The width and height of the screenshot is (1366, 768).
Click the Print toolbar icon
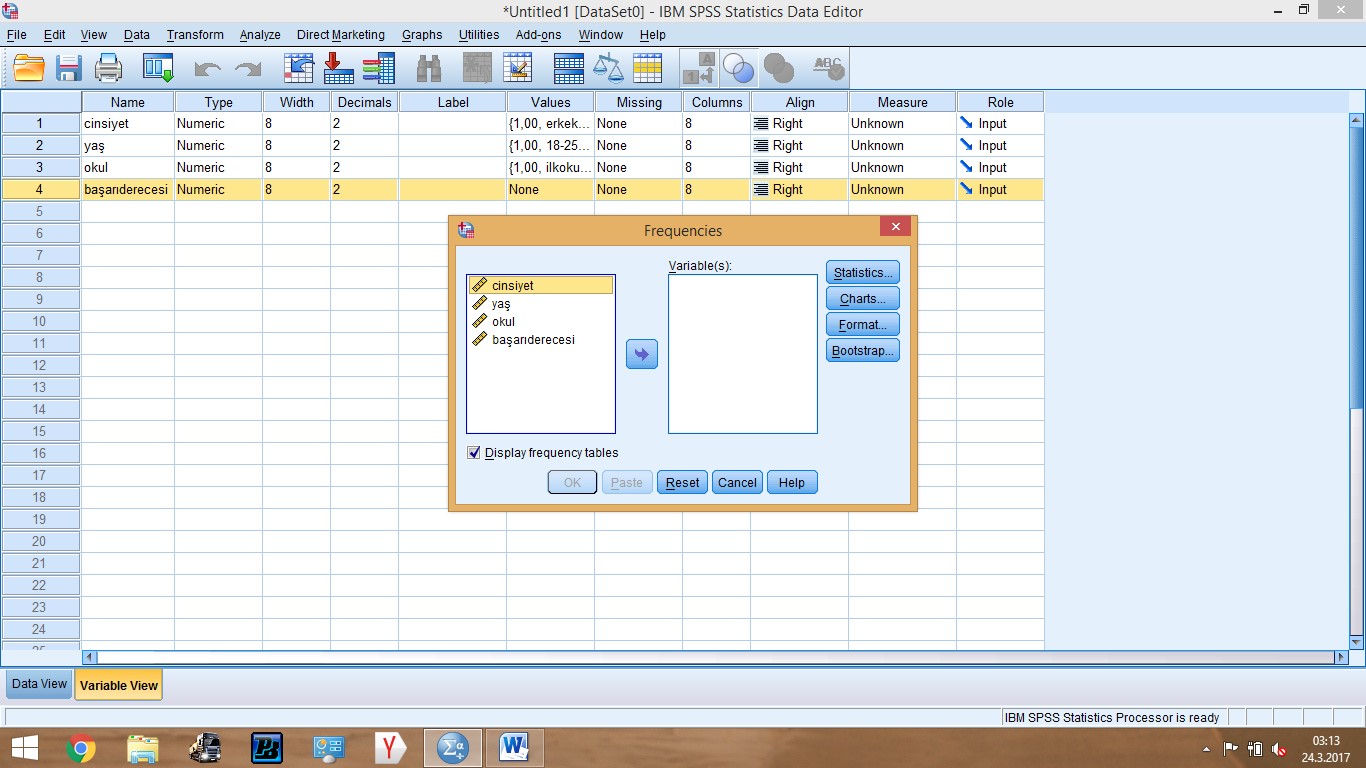108,68
